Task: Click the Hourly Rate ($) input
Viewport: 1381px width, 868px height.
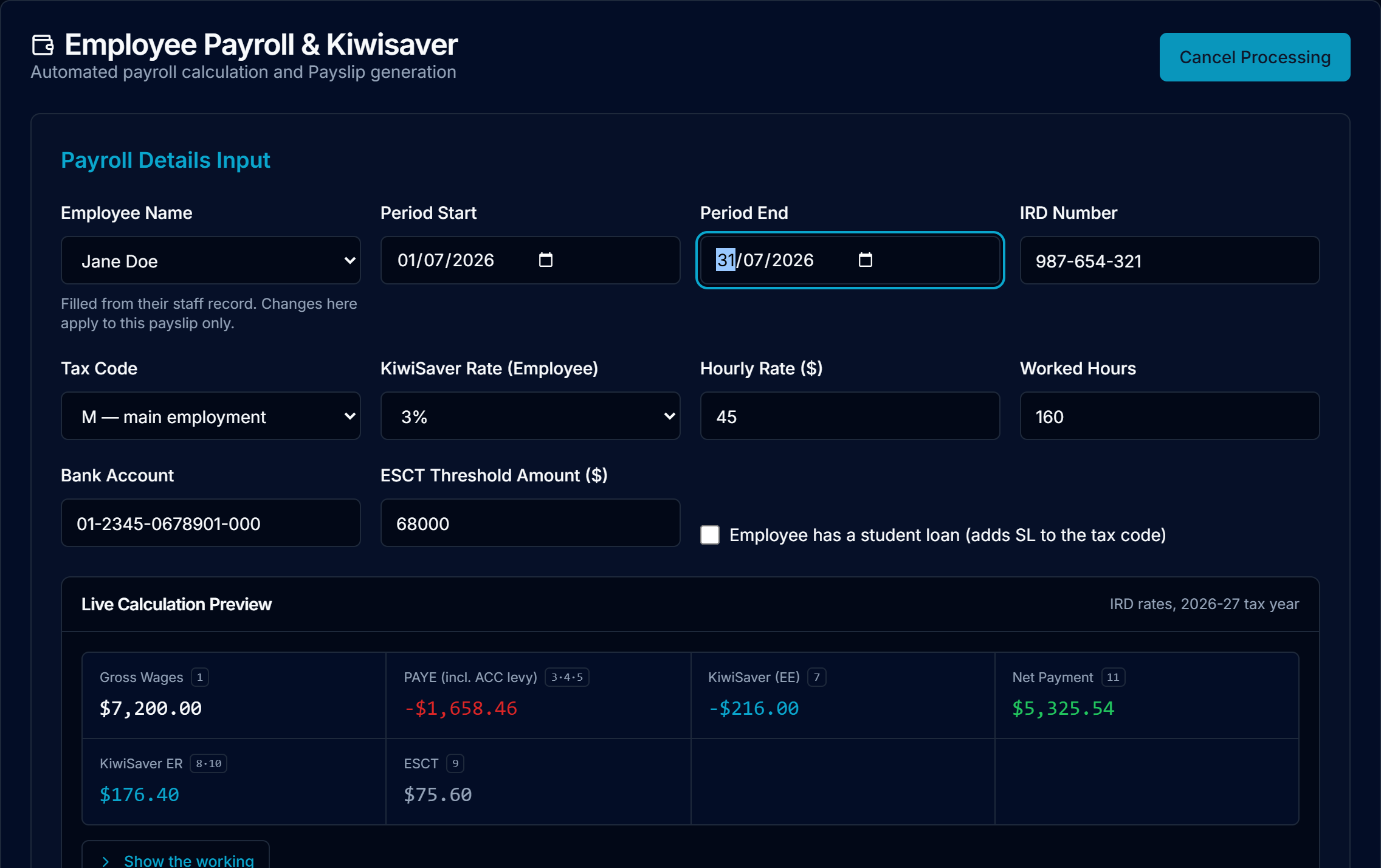Action: (850, 416)
